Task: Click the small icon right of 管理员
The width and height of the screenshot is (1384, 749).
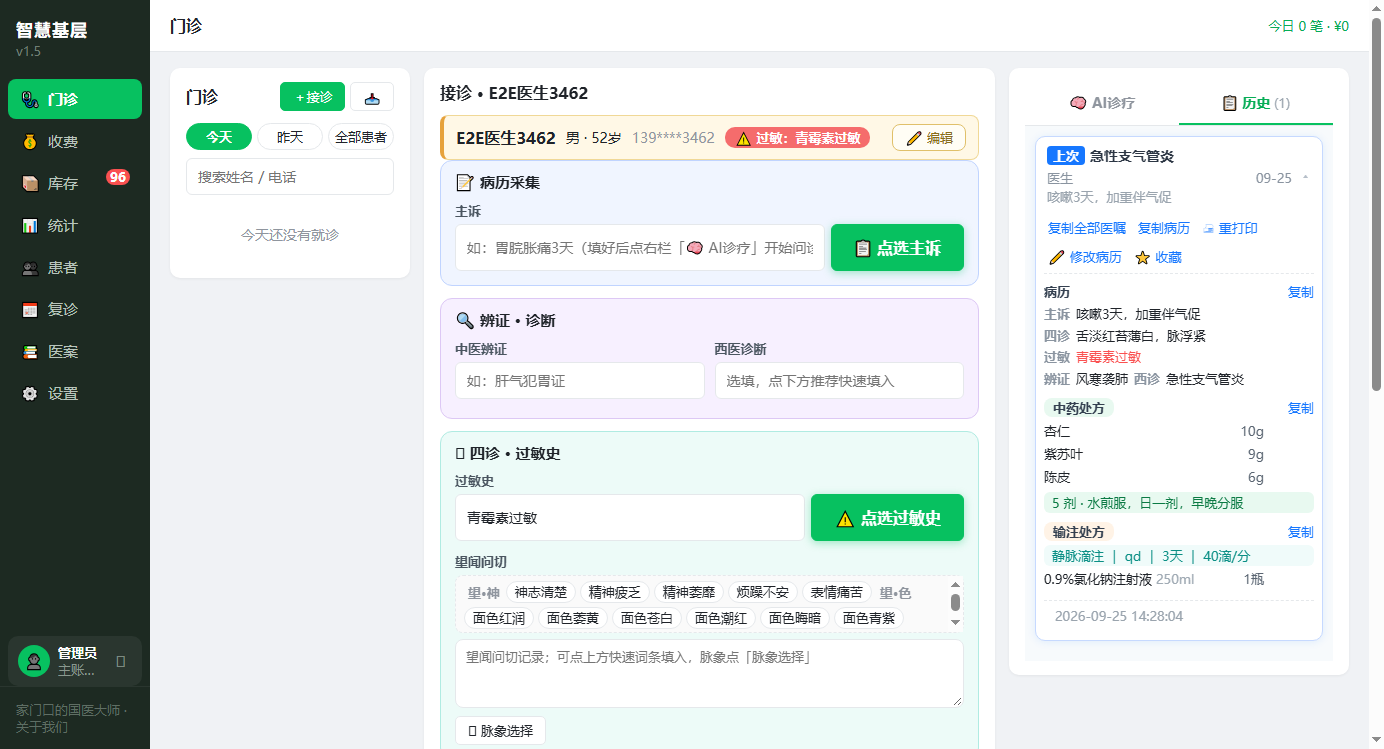Action: click(121, 661)
